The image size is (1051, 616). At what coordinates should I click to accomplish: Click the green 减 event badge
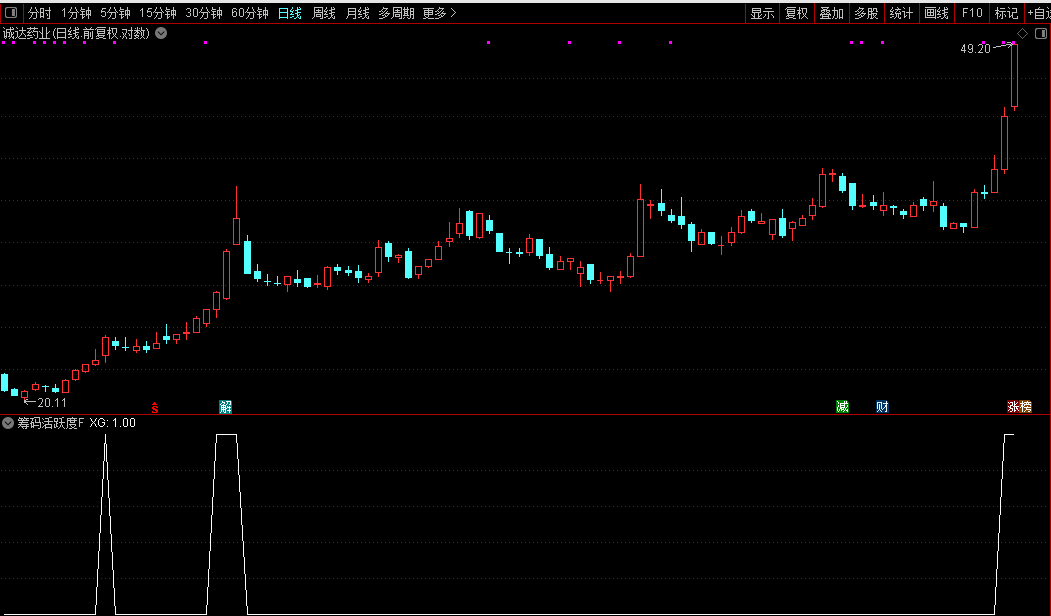click(x=843, y=407)
